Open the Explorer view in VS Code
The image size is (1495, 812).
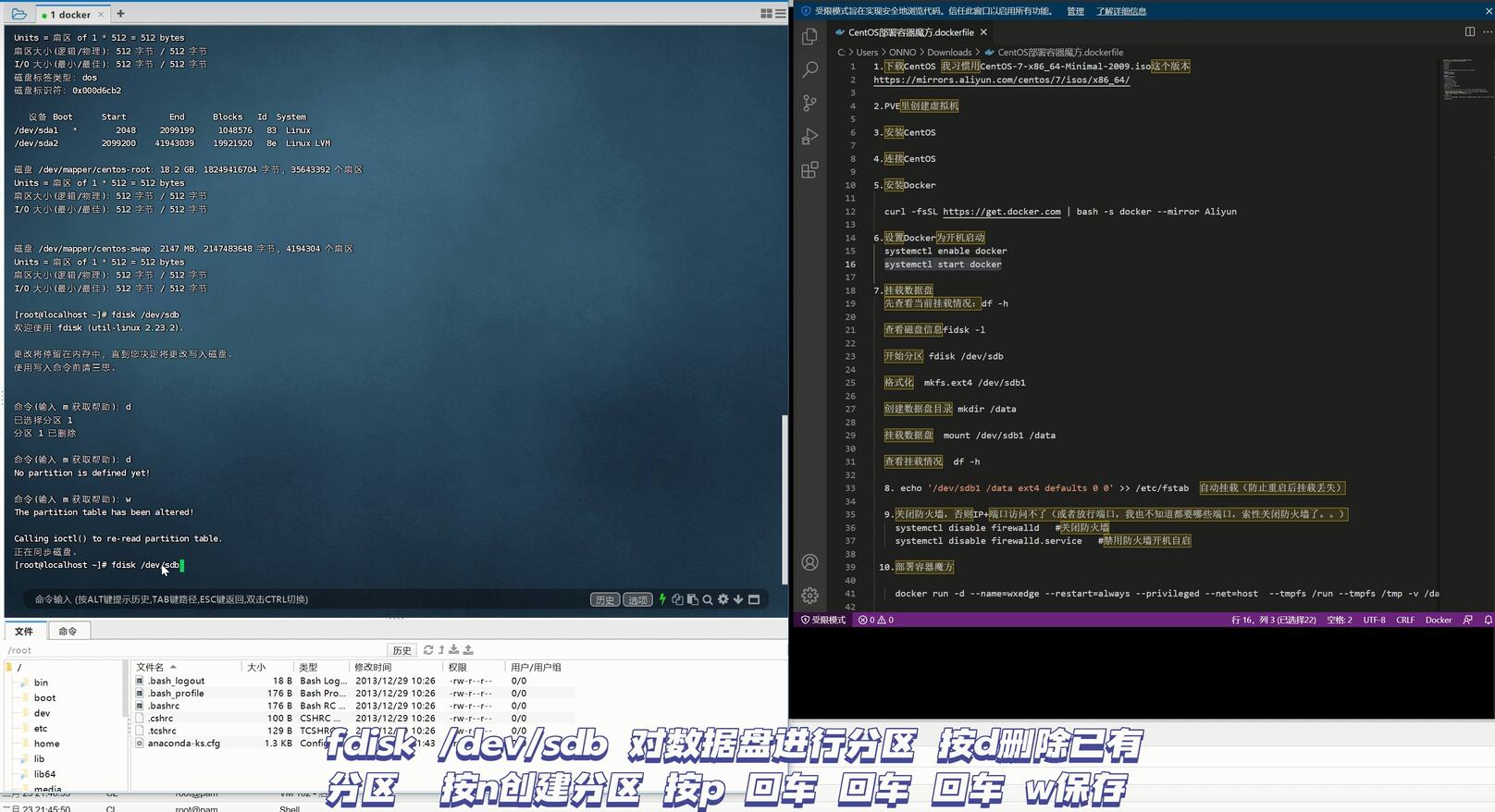809,36
